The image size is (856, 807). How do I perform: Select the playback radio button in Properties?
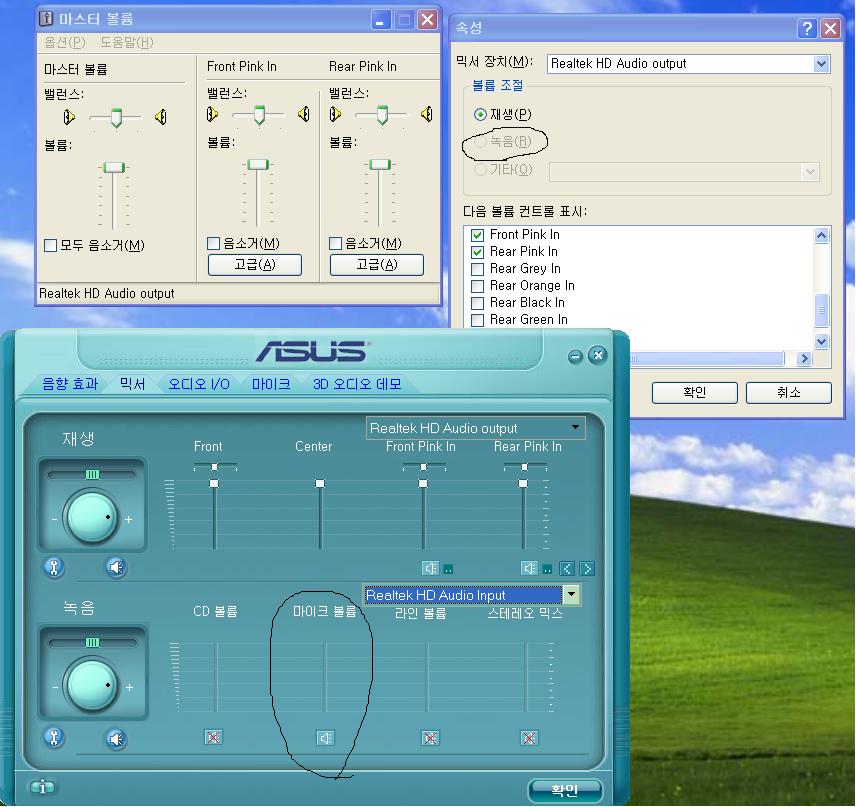click(480, 115)
